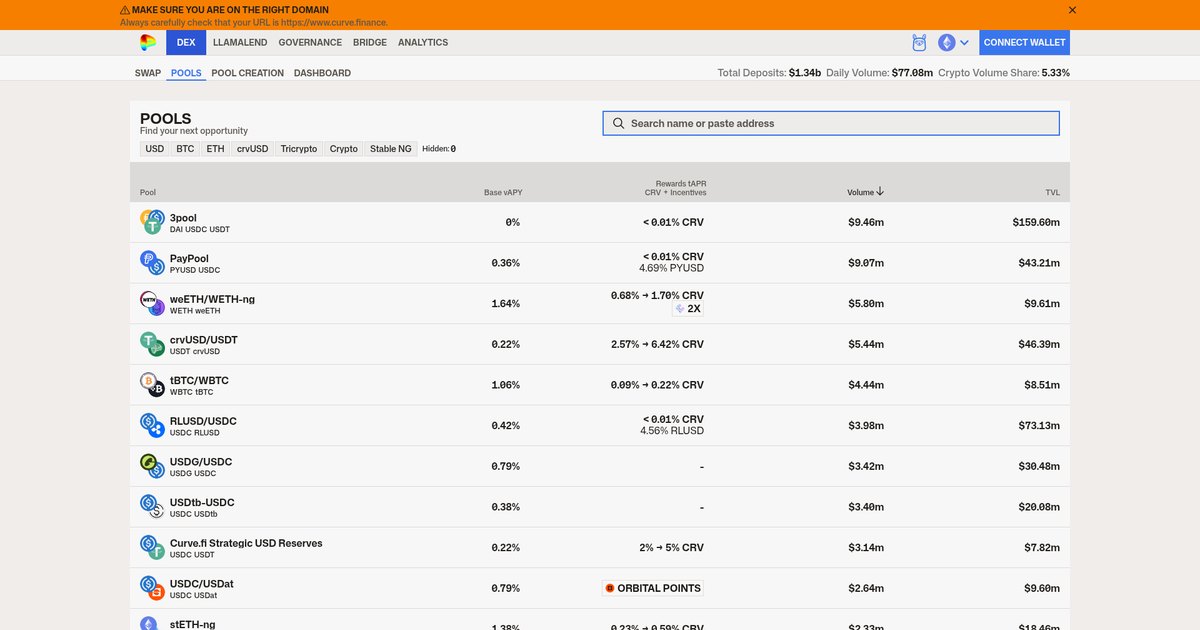
Task: Click Curve.fi Strategic USD Reserves token icons
Action: click(151, 547)
